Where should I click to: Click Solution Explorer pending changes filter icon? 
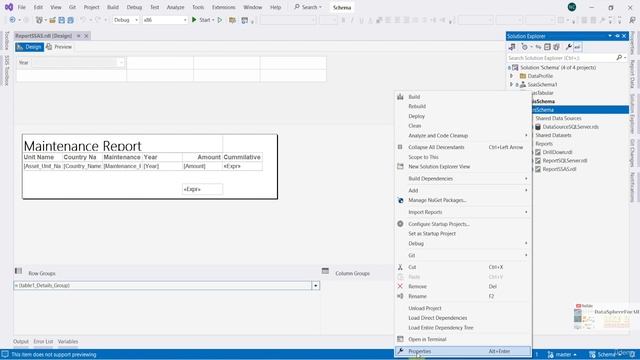click(525, 47)
